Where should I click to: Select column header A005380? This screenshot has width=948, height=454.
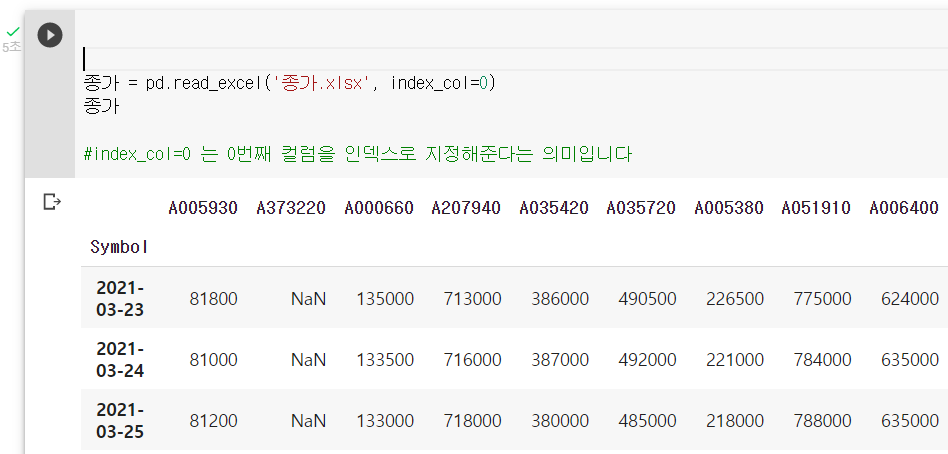tap(729, 208)
